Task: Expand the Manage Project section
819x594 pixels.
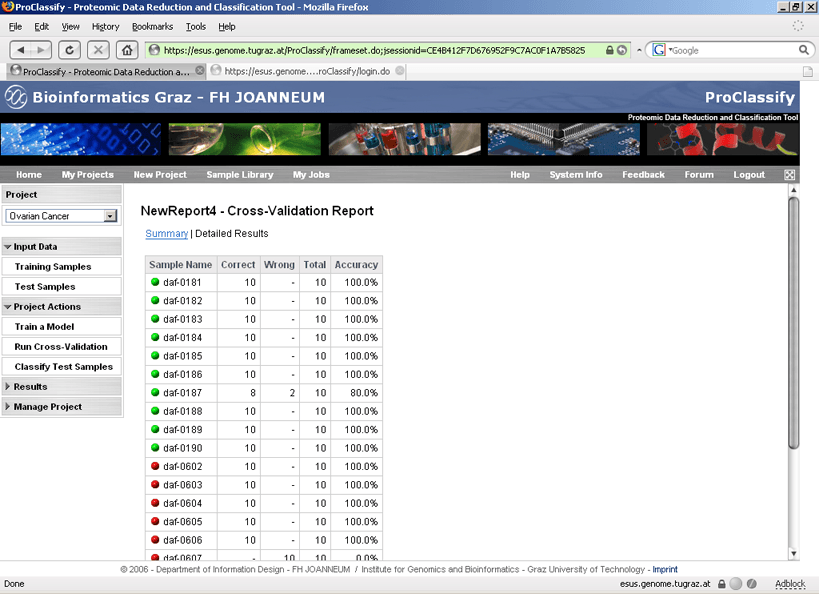Action: pos(8,407)
